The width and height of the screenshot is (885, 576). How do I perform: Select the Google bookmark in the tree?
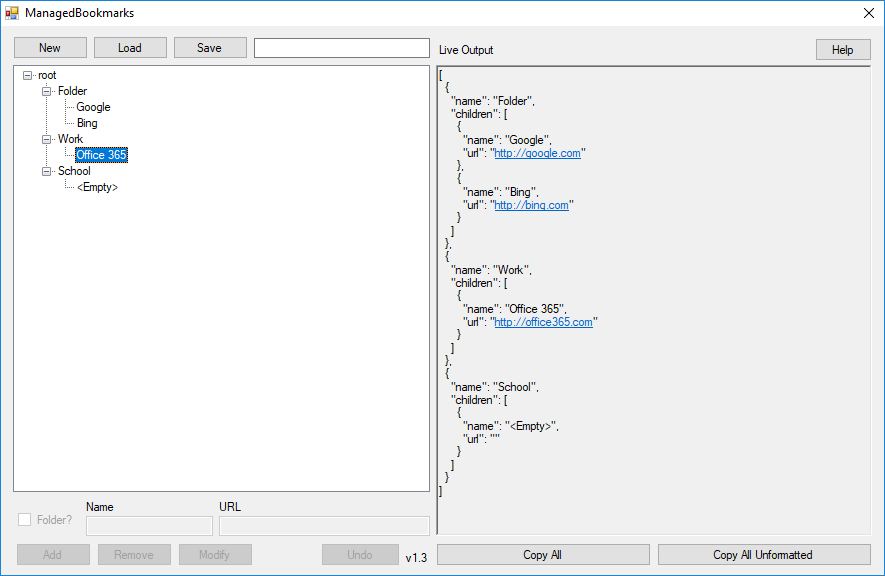point(92,107)
